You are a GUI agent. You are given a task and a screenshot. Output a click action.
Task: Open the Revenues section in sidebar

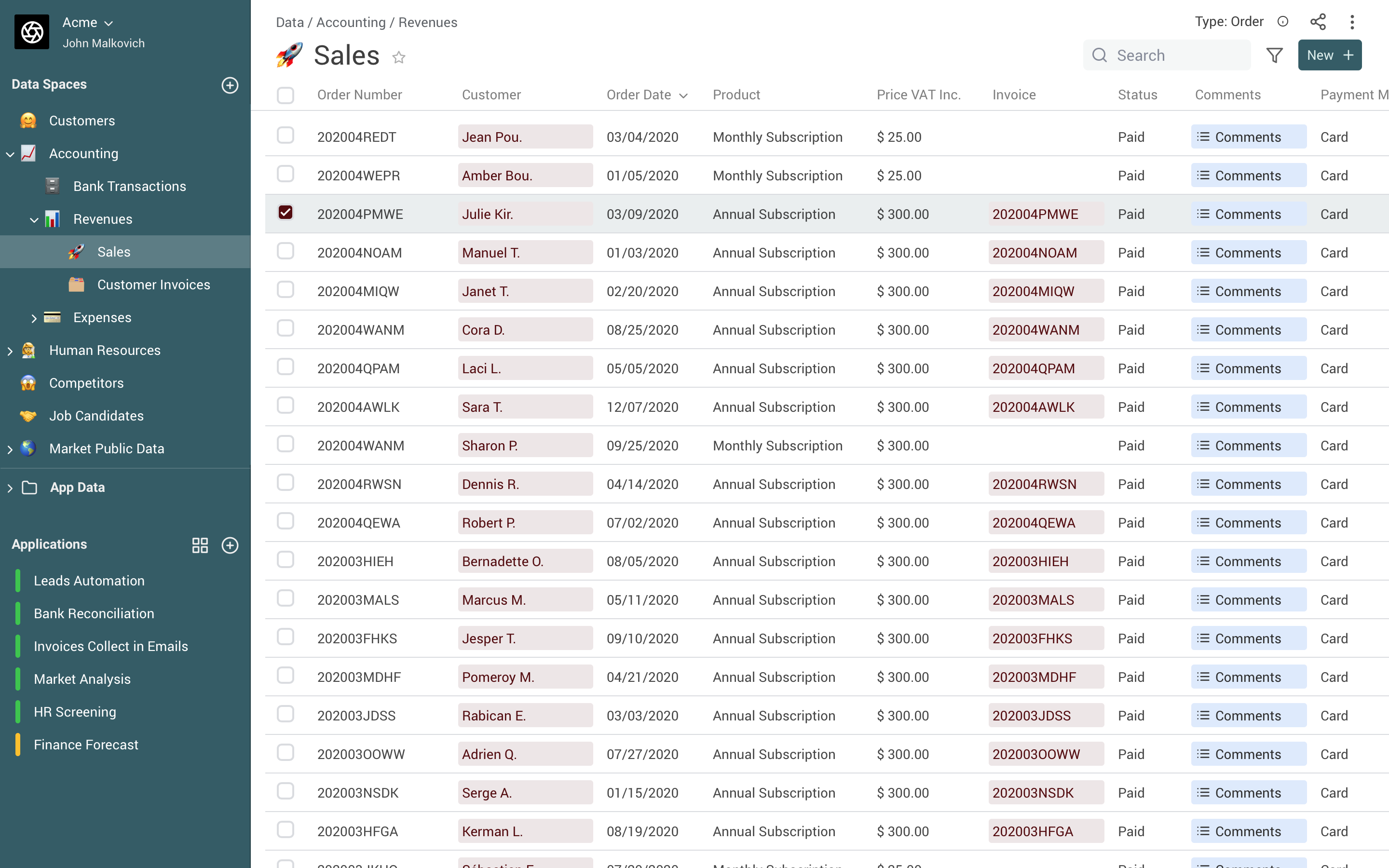102,219
